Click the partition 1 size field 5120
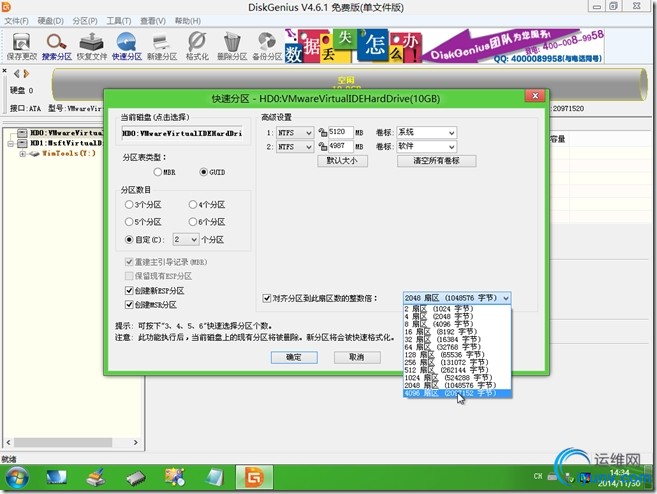Viewport: 657px width, 494px height. coord(340,132)
